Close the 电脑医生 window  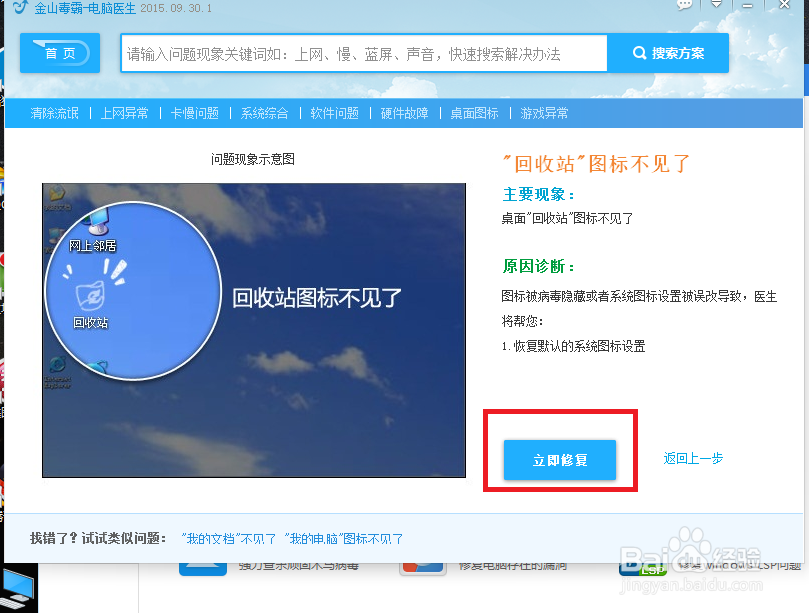(x=784, y=5)
